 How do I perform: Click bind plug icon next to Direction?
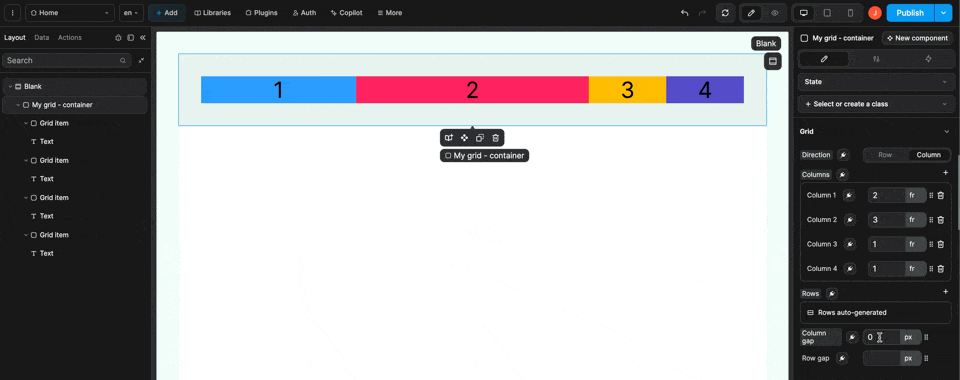pyautogui.click(x=843, y=155)
